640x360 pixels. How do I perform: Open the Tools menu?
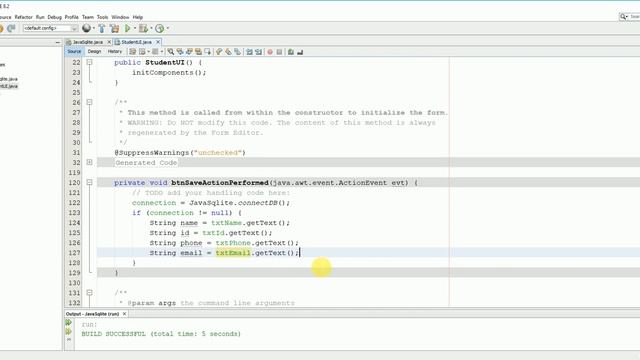[102, 17]
